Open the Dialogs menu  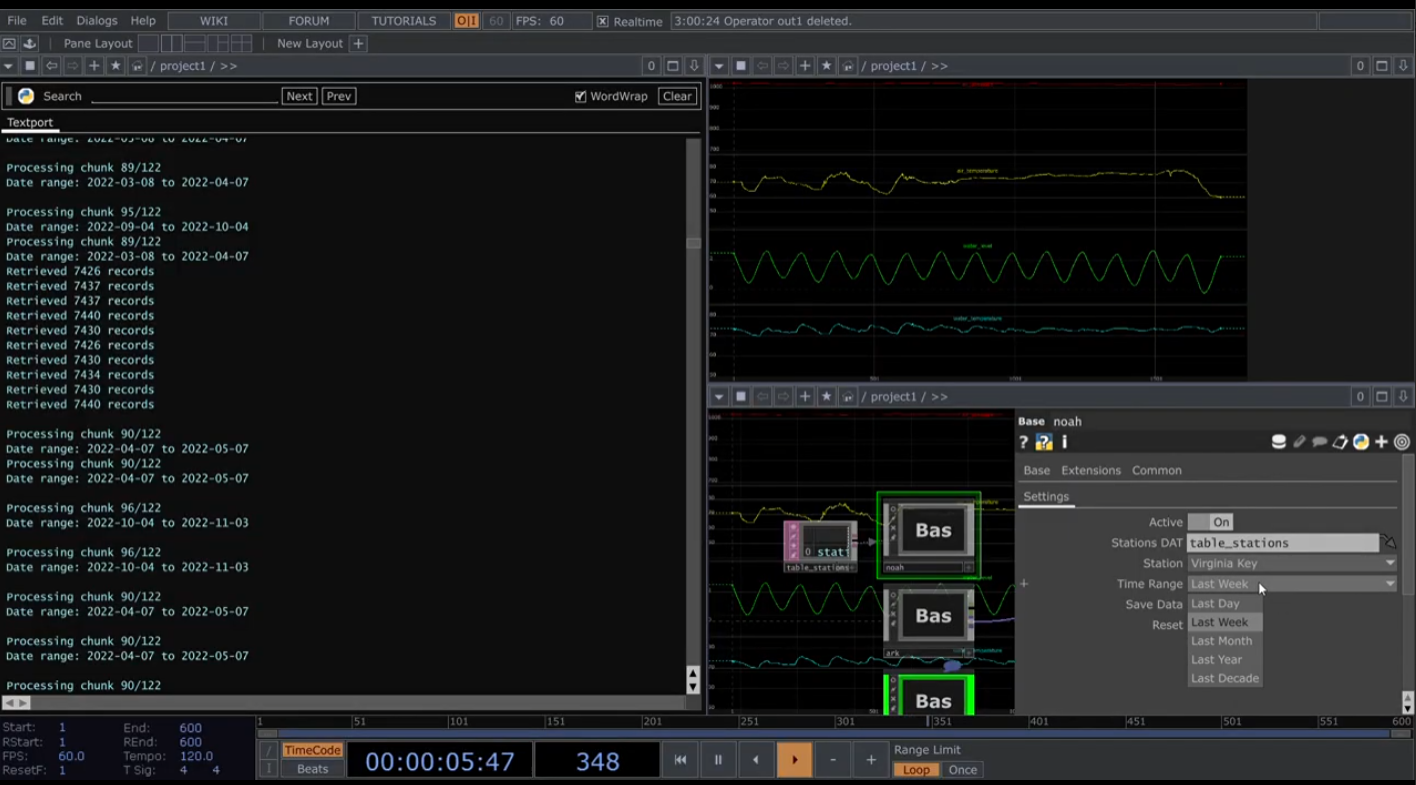click(97, 21)
